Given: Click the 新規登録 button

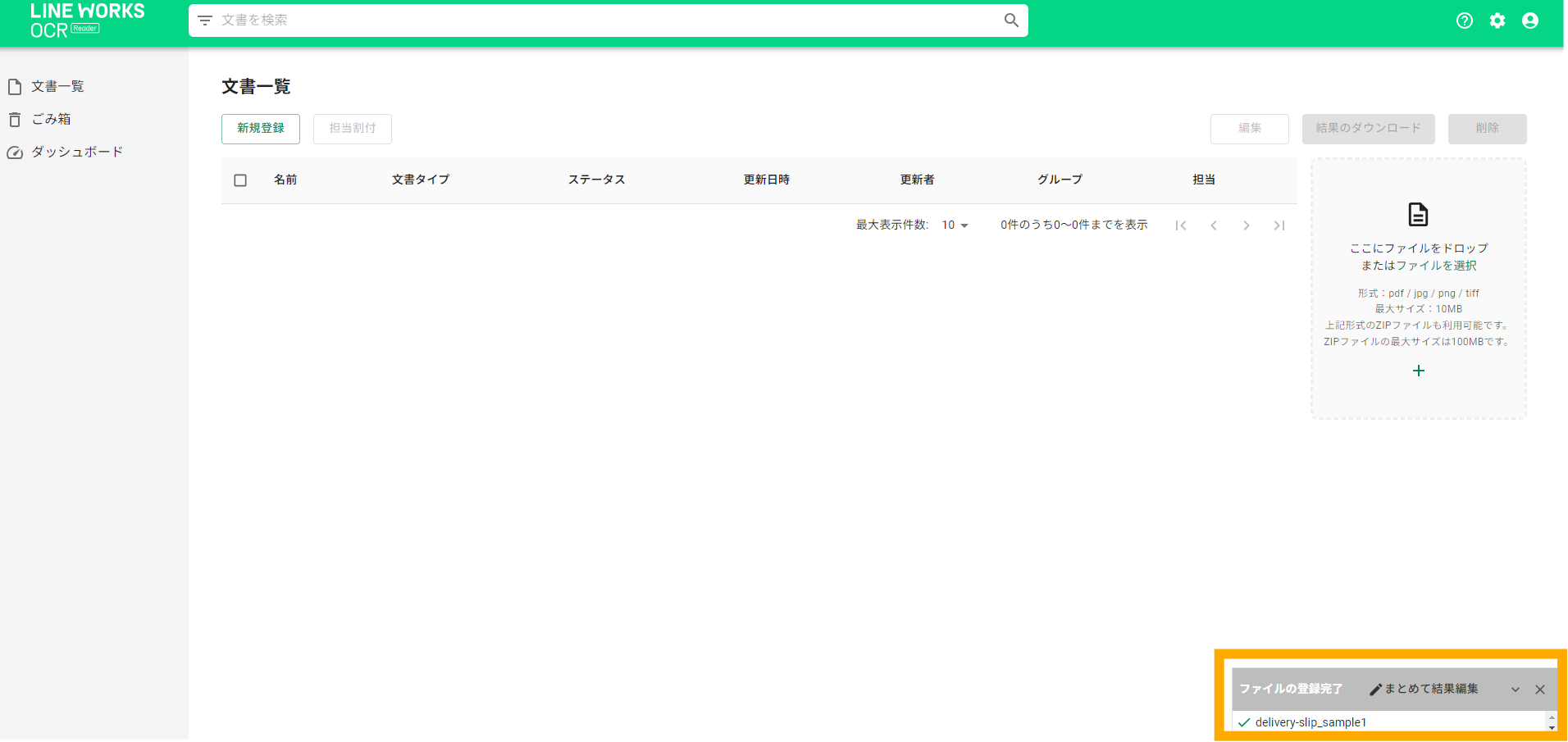Looking at the screenshot, I should point(261,129).
